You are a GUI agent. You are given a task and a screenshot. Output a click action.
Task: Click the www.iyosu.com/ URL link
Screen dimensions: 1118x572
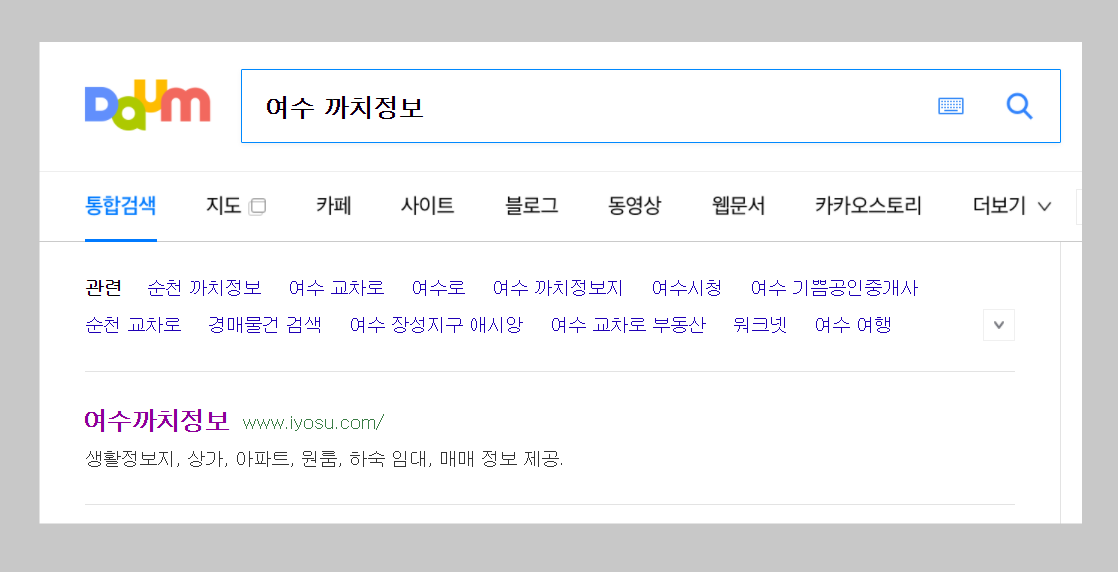(313, 423)
